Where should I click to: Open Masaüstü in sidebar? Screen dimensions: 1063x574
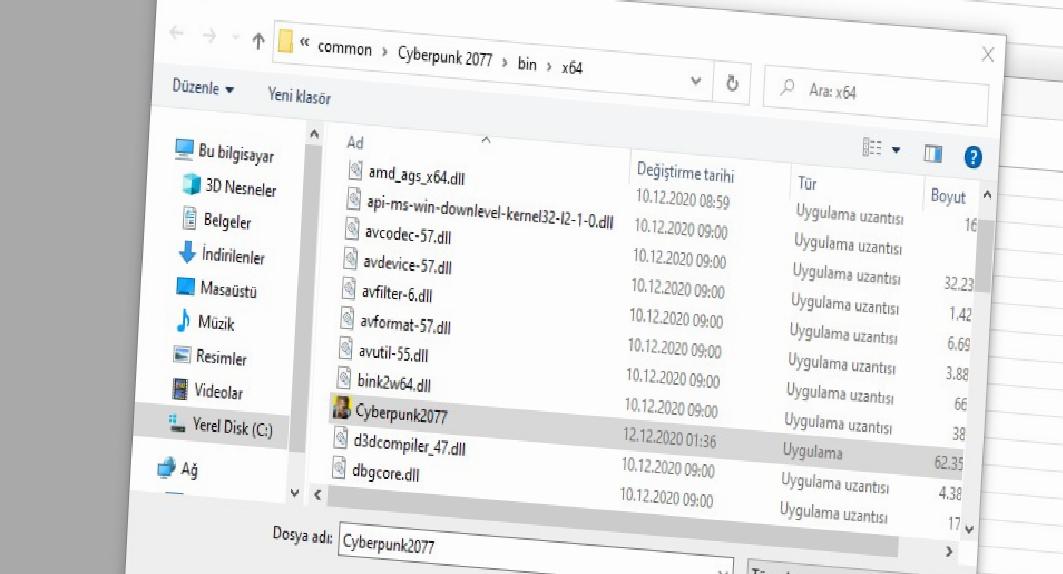click(228, 290)
